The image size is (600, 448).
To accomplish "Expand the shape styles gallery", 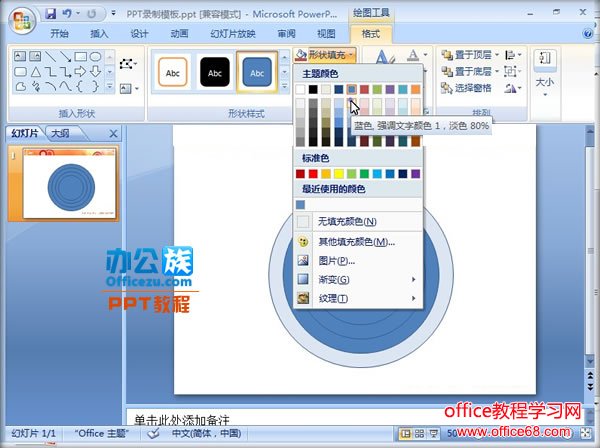I will [284, 87].
